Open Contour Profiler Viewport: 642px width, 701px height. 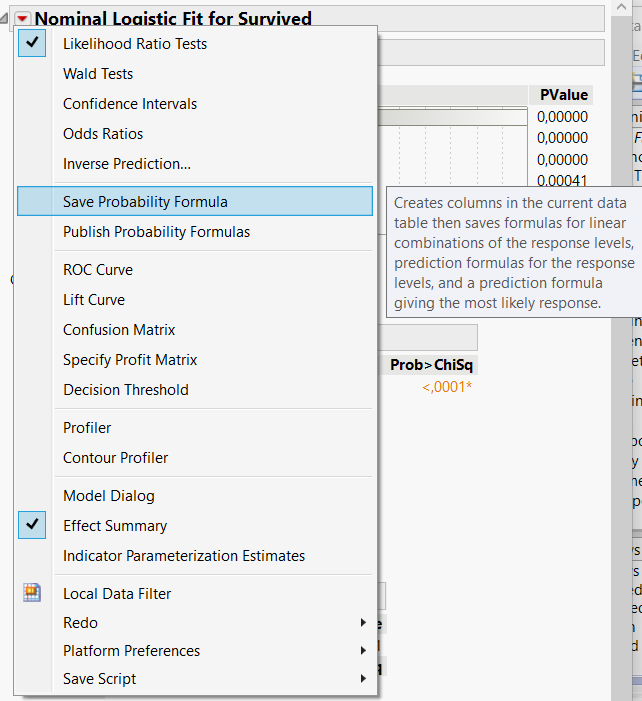115,458
